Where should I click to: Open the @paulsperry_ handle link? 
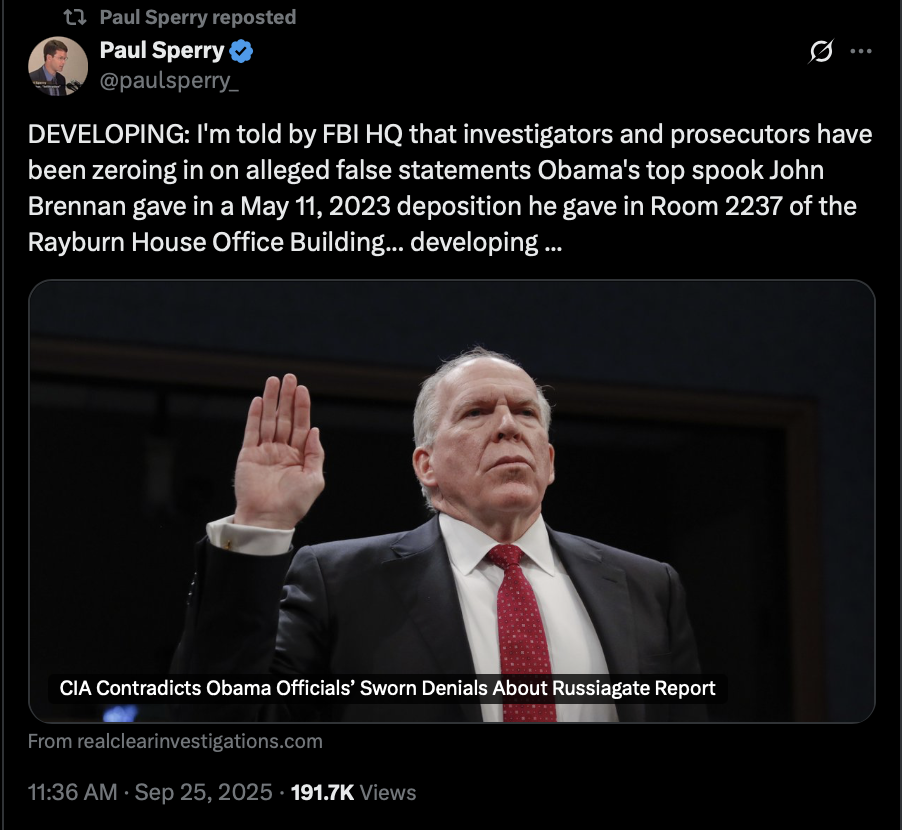pos(169,81)
